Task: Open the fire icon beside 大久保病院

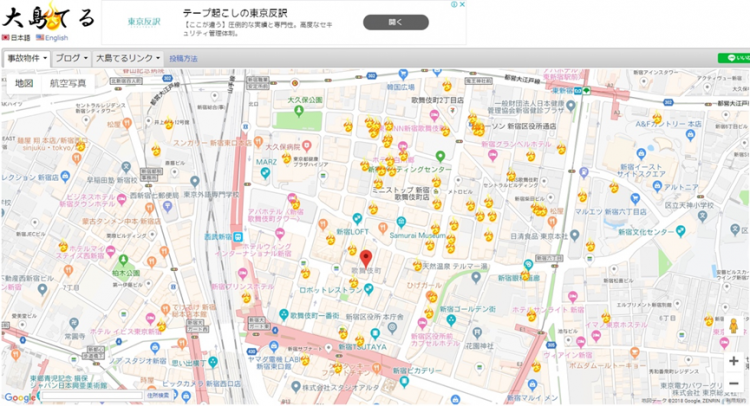Action: 286,157
